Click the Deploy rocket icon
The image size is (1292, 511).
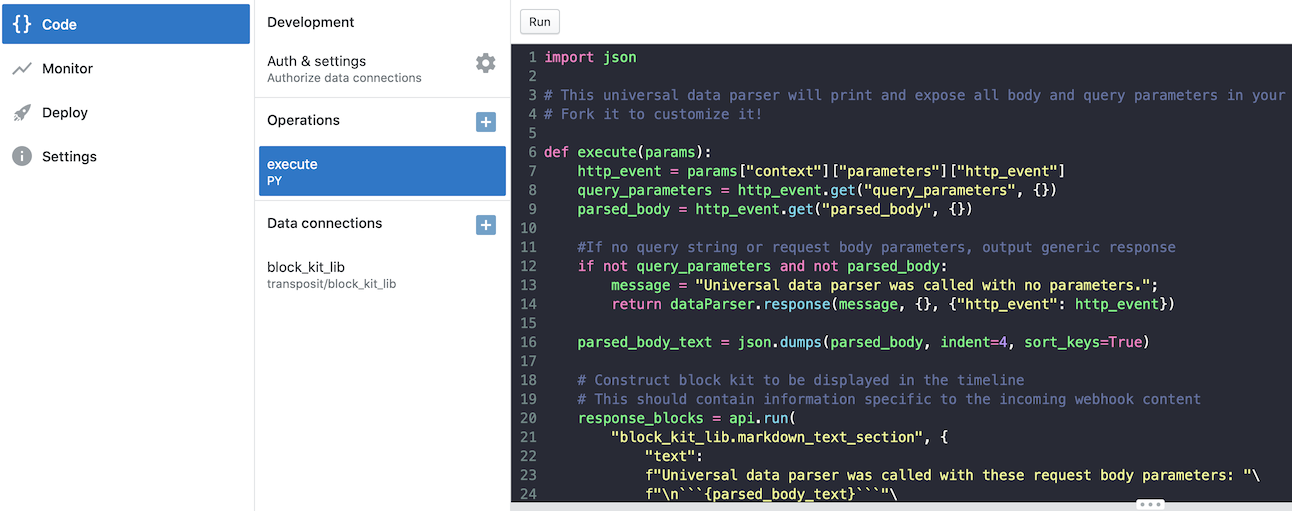pos(22,112)
